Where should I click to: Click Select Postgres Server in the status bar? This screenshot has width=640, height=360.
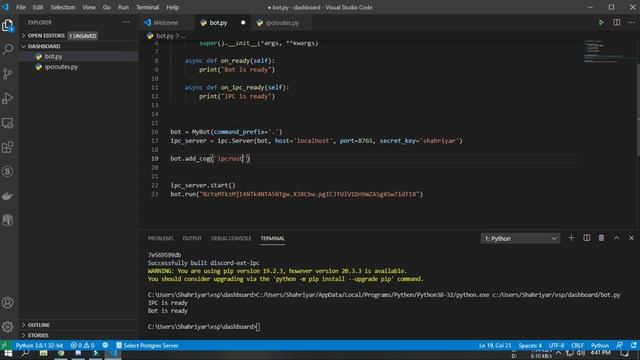click(147, 345)
